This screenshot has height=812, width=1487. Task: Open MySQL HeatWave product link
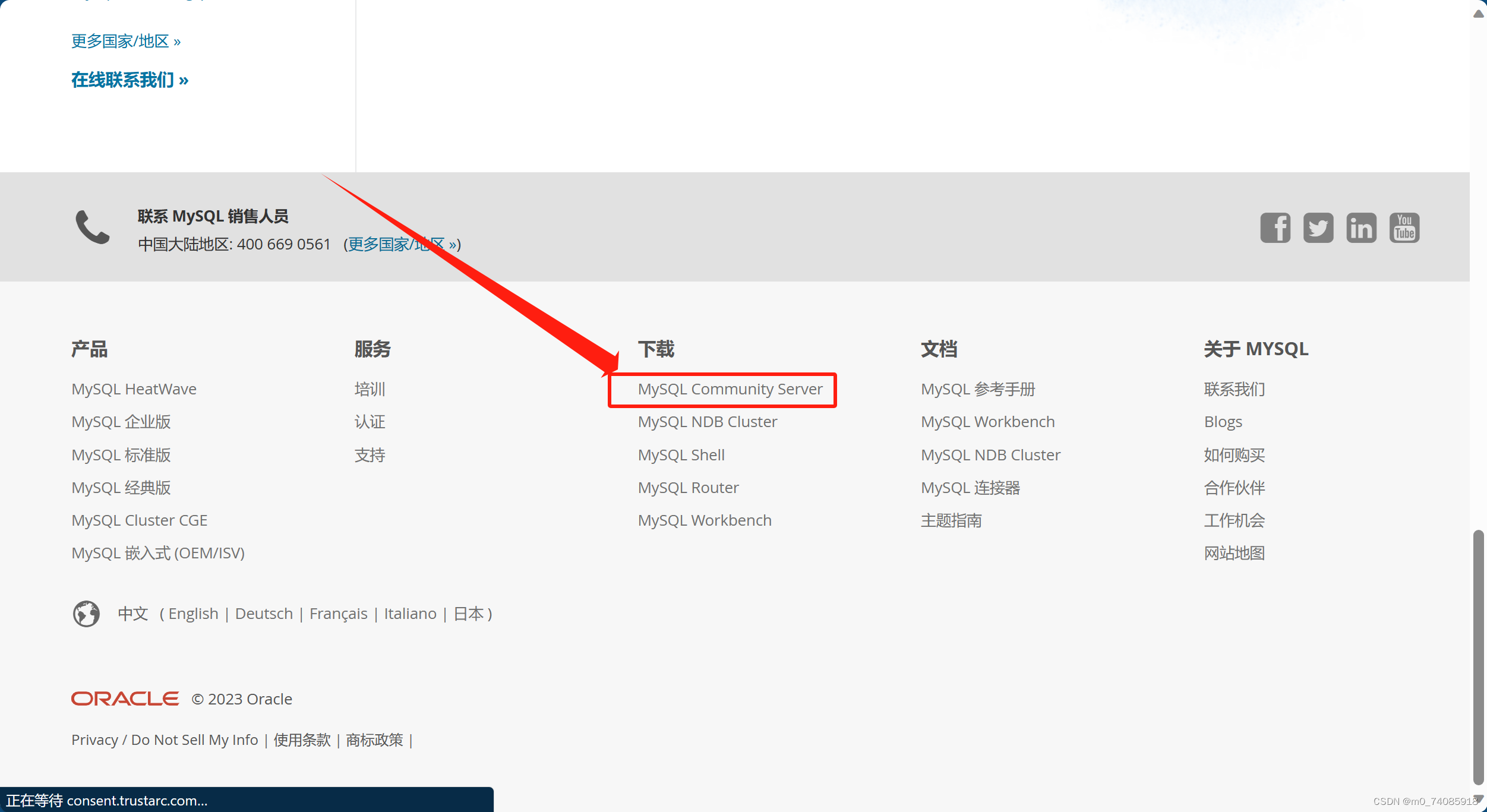pos(134,389)
